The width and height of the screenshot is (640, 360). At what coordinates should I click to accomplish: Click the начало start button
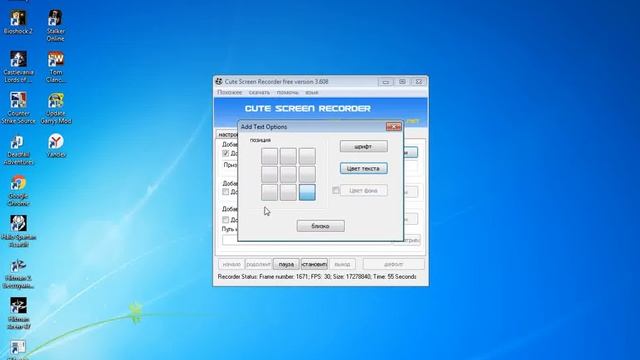pyautogui.click(x=231, y=264)
